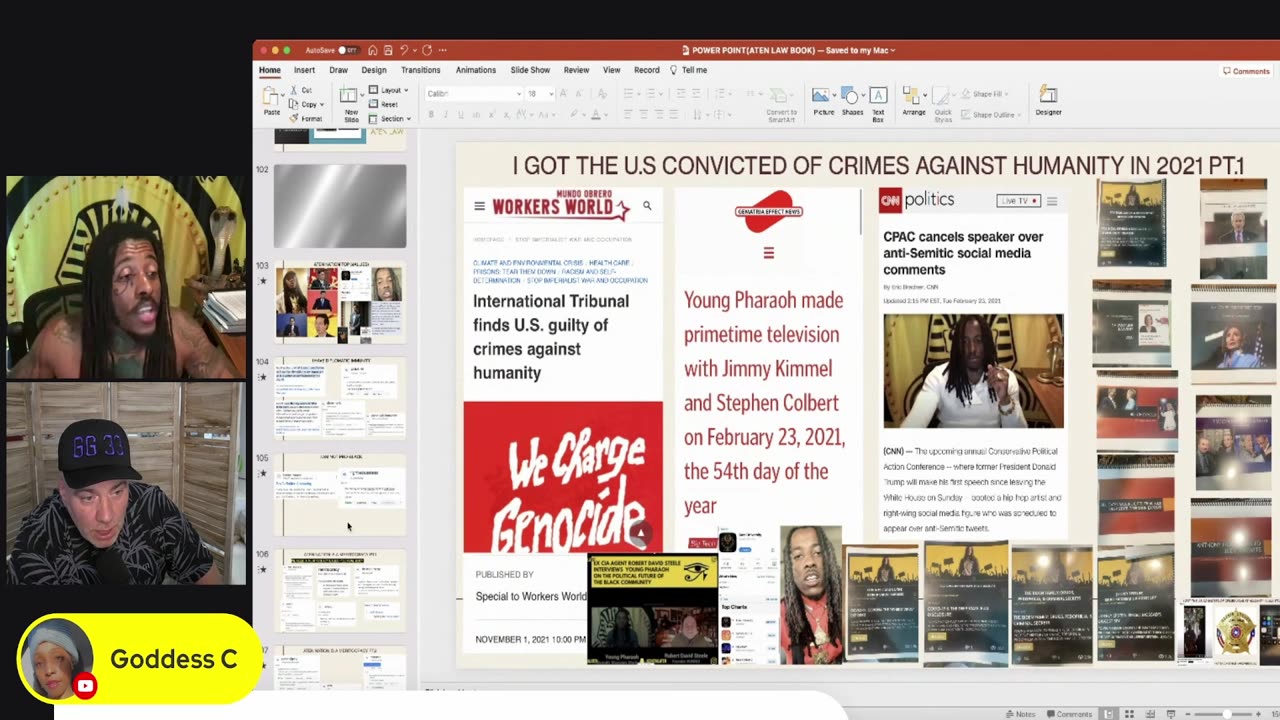The image size is (1280, 720).
Task: Click the Home icon in title bar
Action: [372, 50]
